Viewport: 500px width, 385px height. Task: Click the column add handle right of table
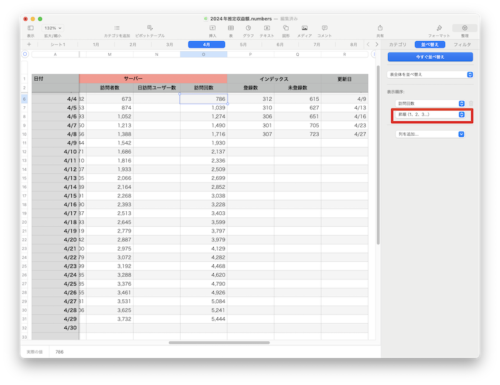tap(374, 54)
